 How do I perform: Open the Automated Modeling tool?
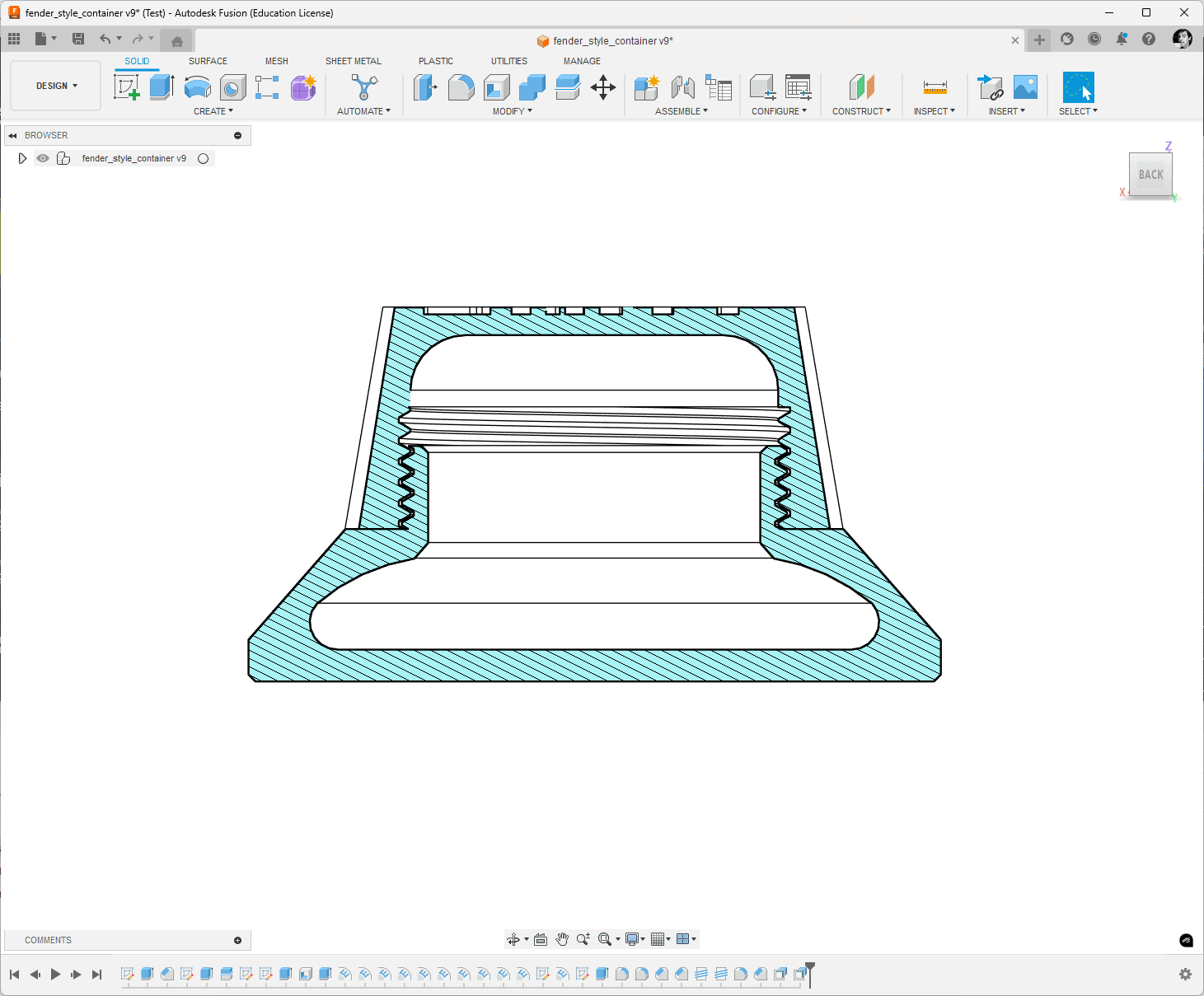tap(364, 87)
